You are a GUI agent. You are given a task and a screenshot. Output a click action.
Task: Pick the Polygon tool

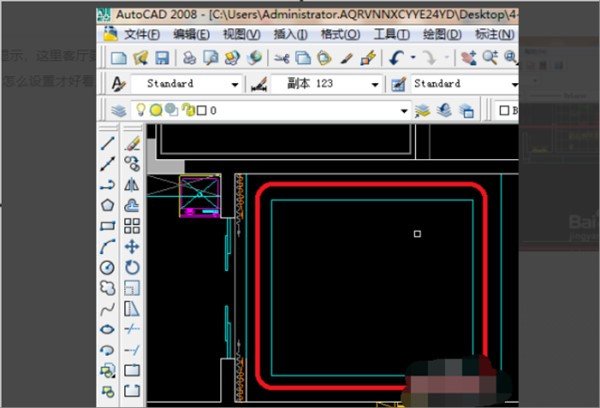coord(108,205)
